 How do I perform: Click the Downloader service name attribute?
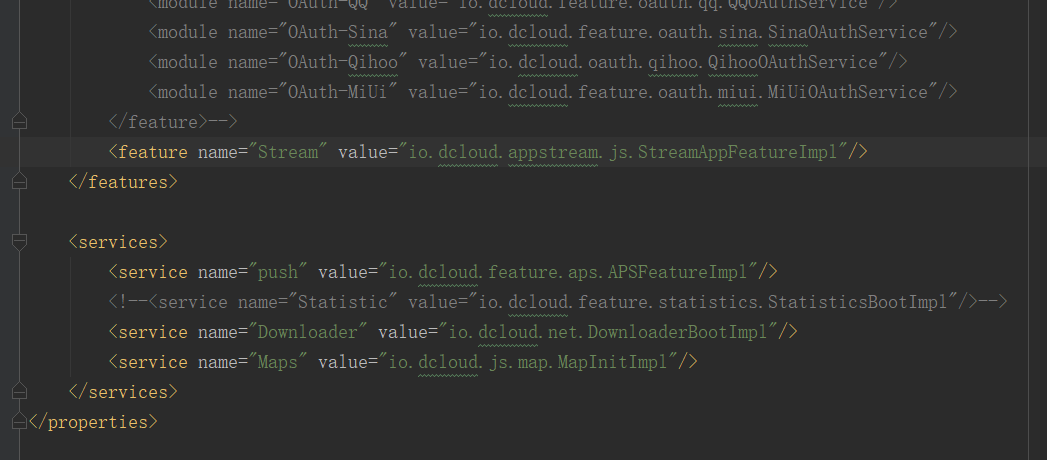(313, 332)
